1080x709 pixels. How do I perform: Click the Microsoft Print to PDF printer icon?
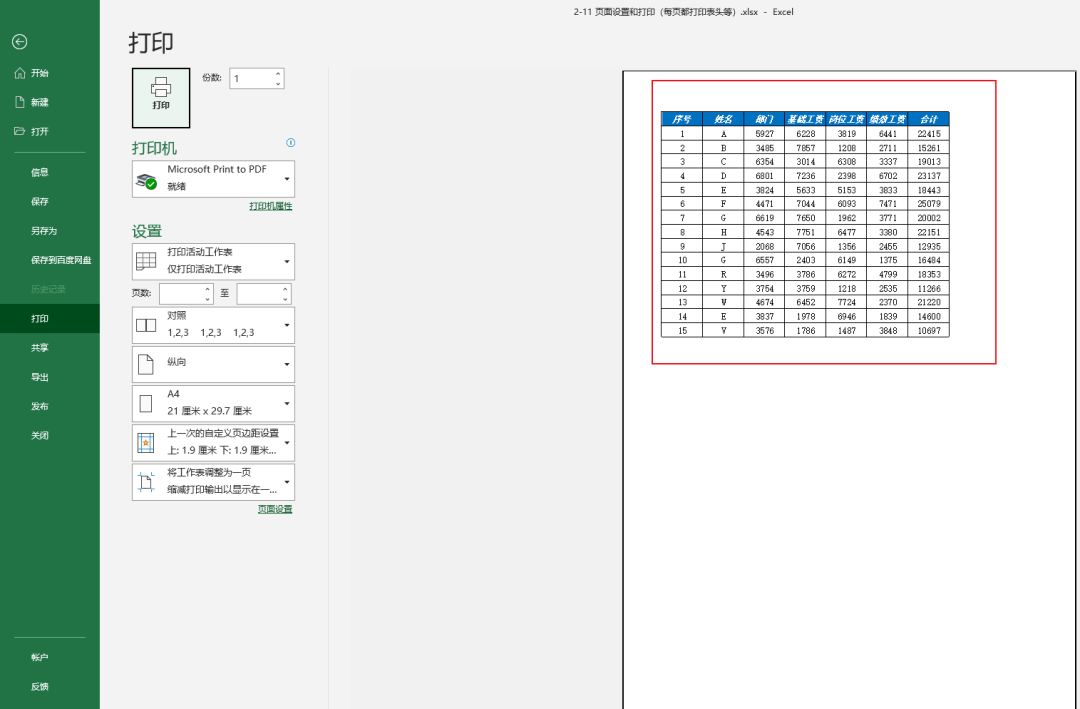(x=146, y=181)
